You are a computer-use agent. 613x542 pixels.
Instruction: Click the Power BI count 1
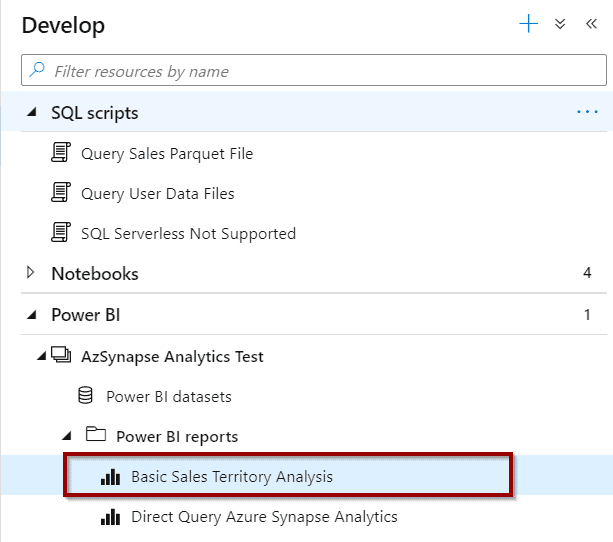(587, 315)
